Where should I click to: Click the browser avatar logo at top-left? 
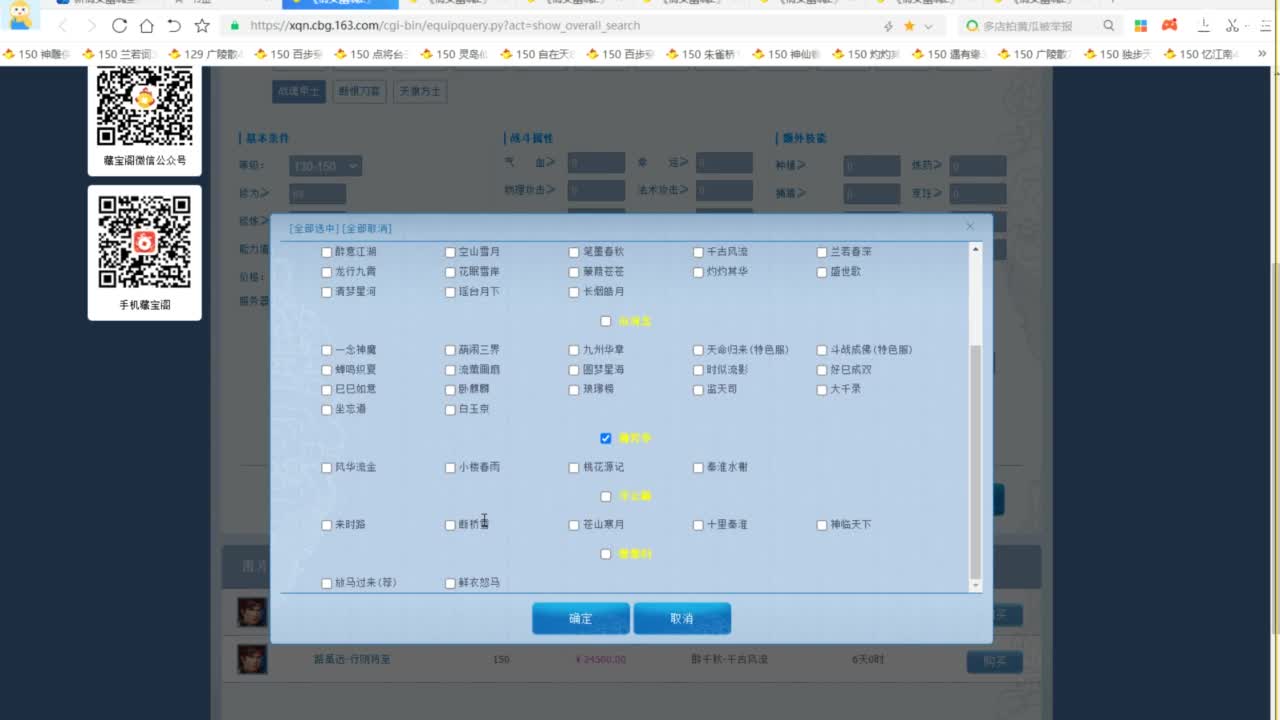click(19, 15)
